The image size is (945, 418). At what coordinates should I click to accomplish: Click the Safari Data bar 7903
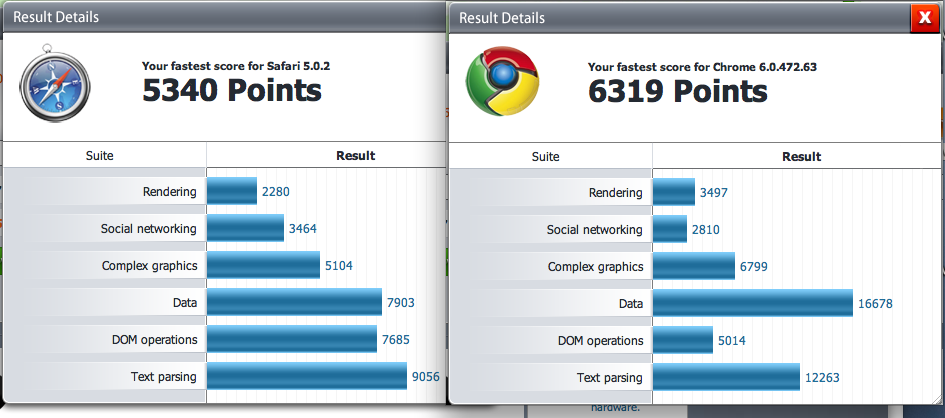tap(295, 302)
